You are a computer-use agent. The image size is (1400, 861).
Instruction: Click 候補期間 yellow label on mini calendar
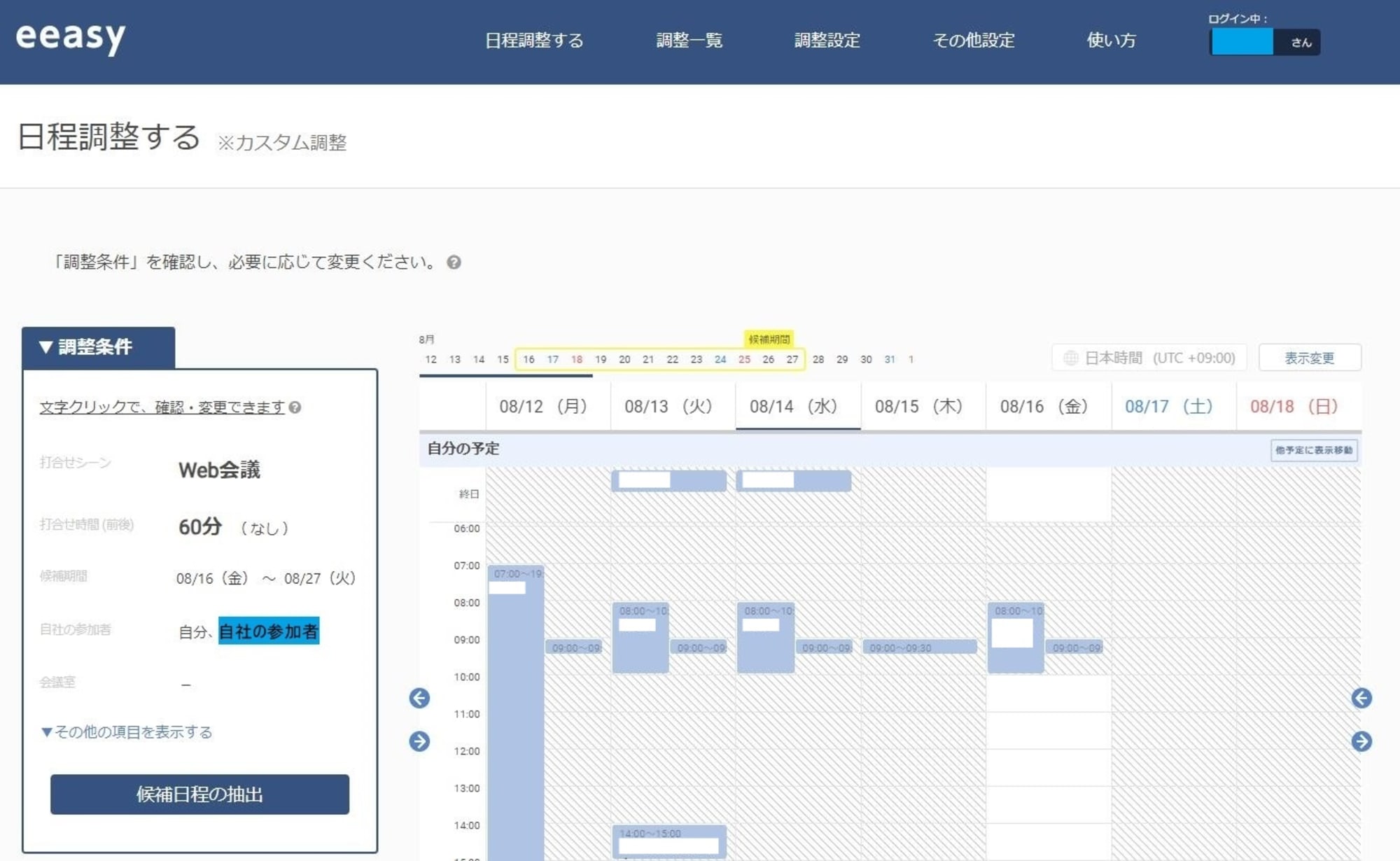769,339
